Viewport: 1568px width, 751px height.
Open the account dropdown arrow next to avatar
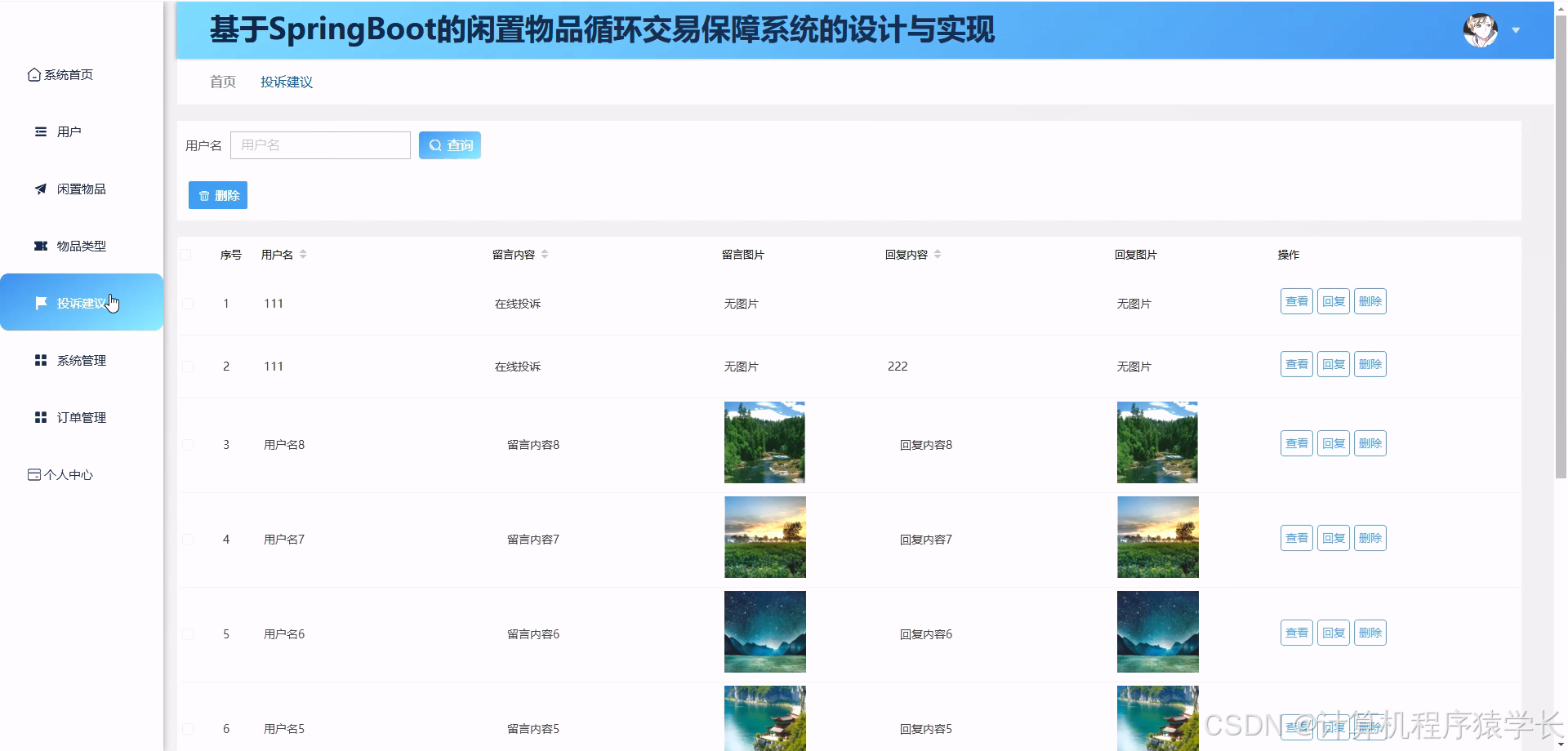[x=1516, y=30]
